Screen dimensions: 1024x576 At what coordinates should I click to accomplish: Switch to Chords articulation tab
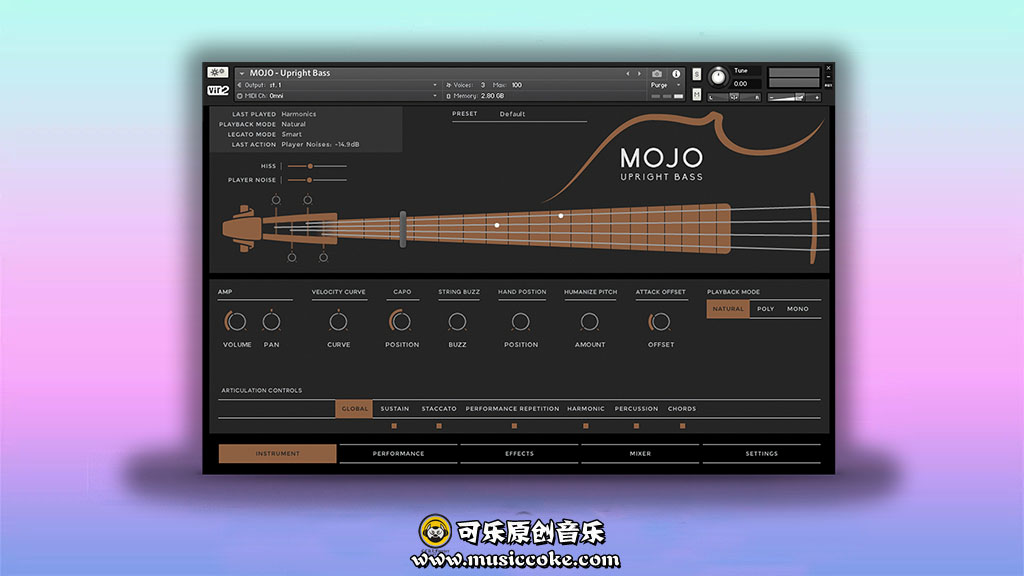pos(682,409)
